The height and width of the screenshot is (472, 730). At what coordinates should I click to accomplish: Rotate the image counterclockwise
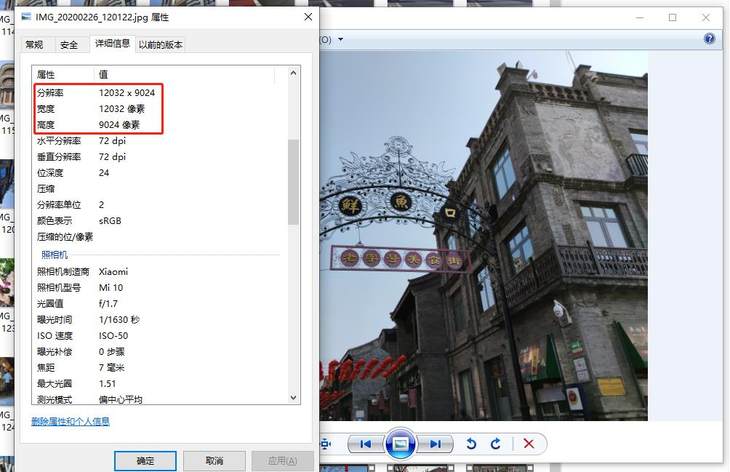tap(471, 444)
